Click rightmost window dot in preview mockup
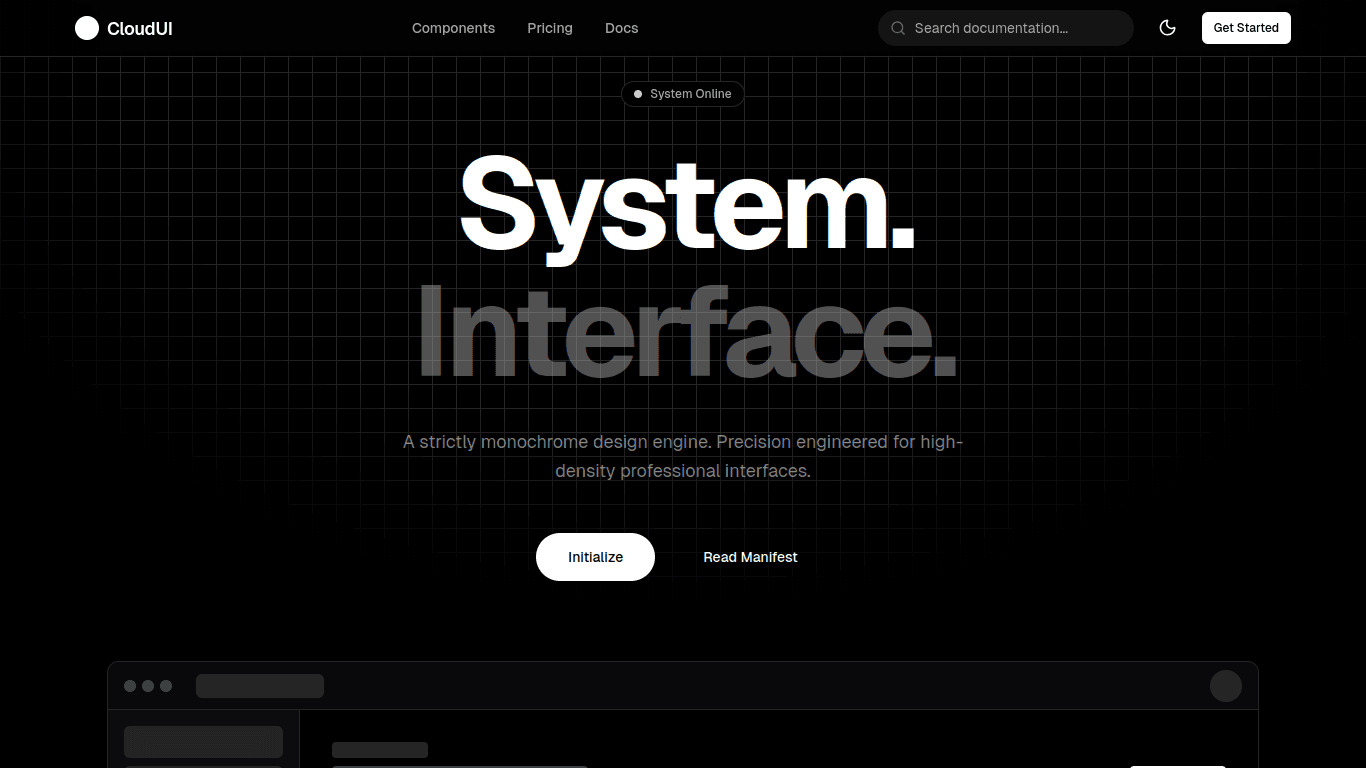This screenshot has width=1366, height=768. click(166, 686)
